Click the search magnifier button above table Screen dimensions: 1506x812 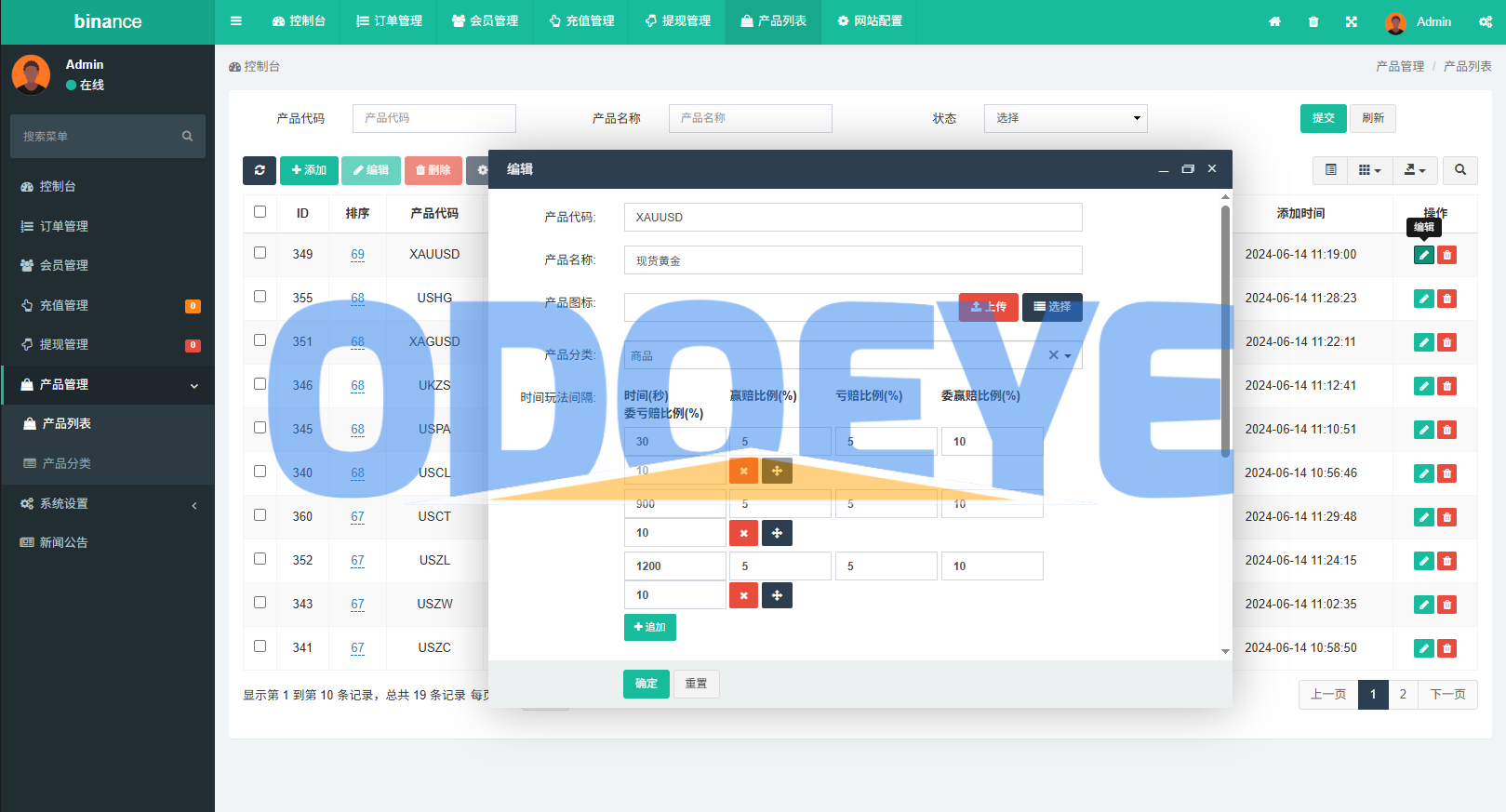click(x=1460, y=170)
